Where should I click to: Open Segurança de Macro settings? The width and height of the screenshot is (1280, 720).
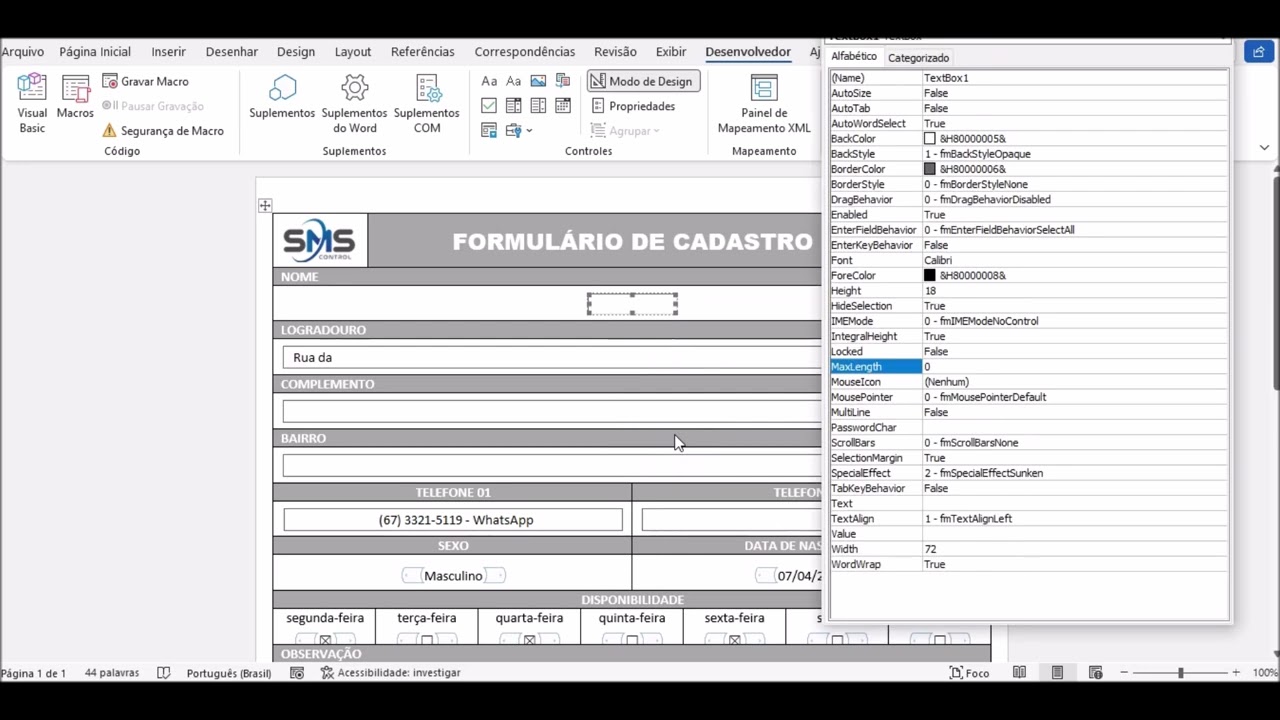pos(163,131)
